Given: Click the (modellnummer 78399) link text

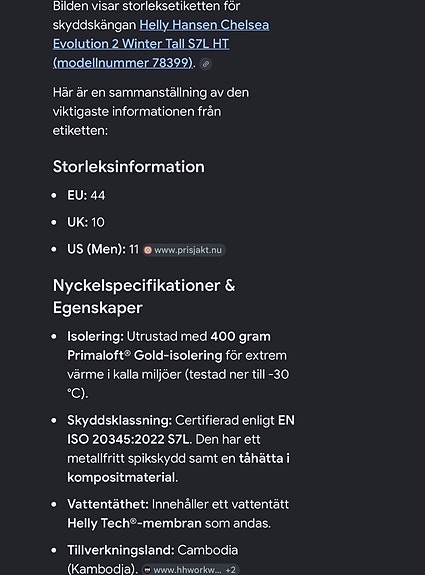Looking at the screenshot, I should point(123,63).
